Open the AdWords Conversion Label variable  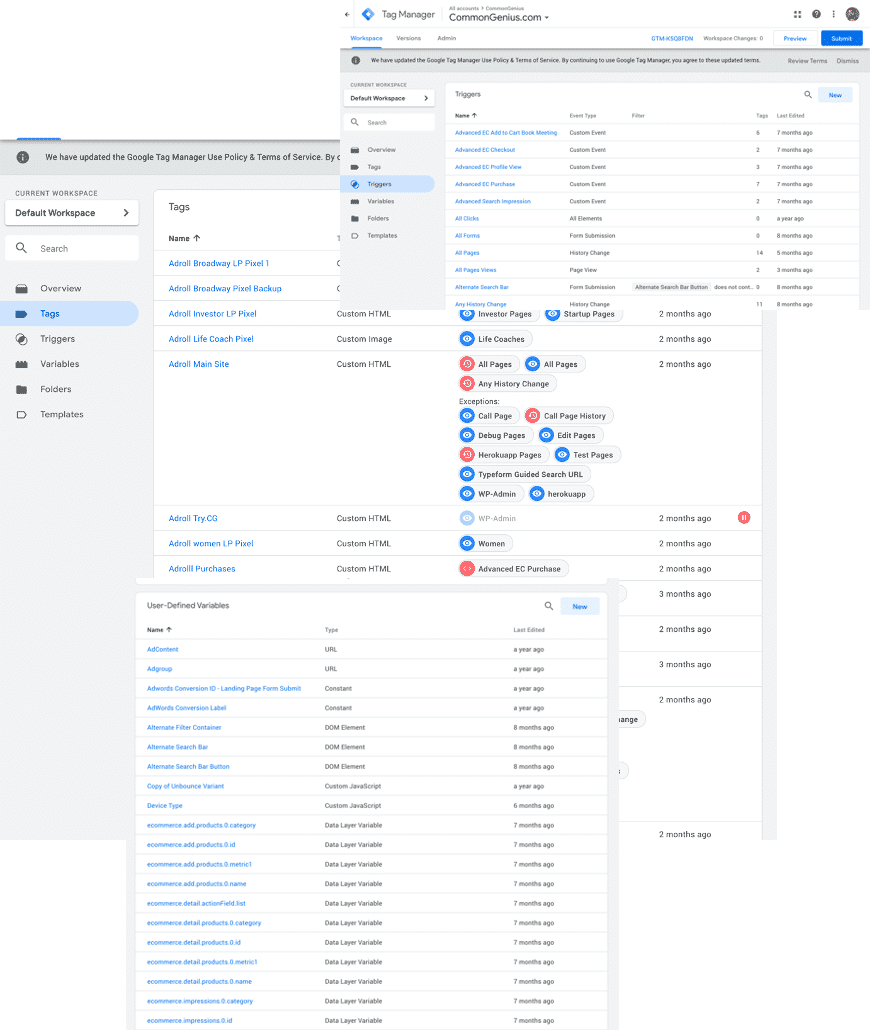pos(187,708)
